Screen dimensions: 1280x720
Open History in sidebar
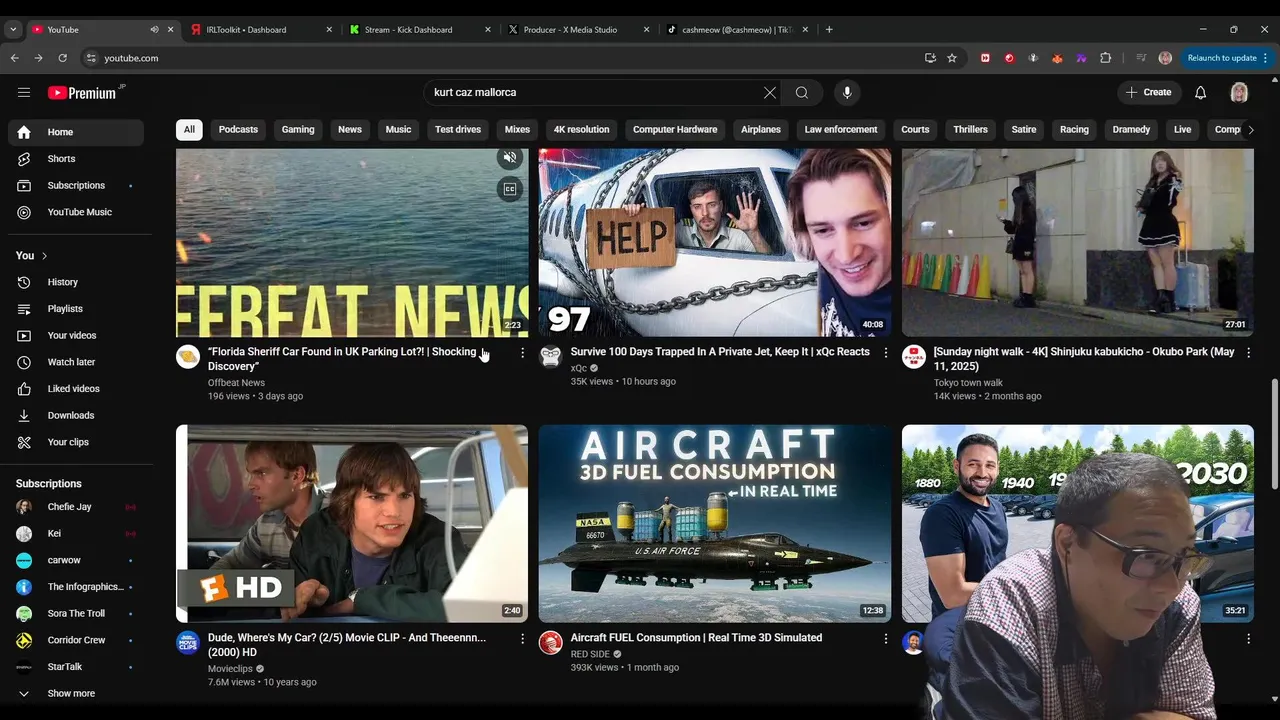tap(76, 282)
